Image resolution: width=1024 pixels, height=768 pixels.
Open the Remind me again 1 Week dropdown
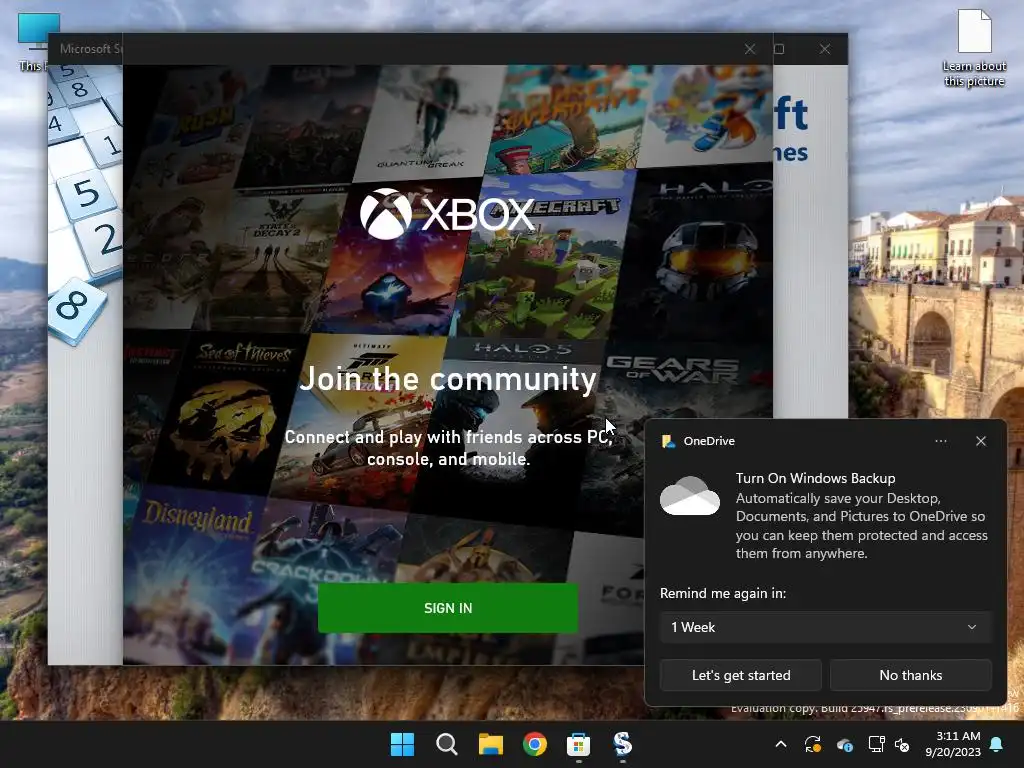[x=825, y=627]
